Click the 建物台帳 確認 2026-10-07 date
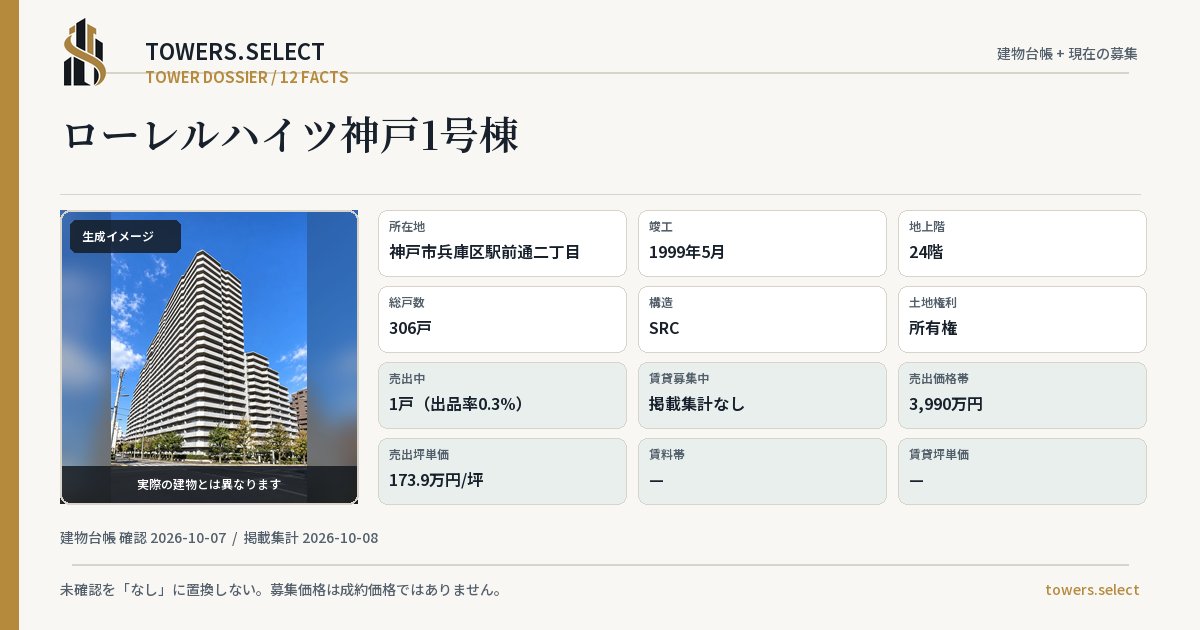This screenshot has width=1200, height=630. pos(143,538)
